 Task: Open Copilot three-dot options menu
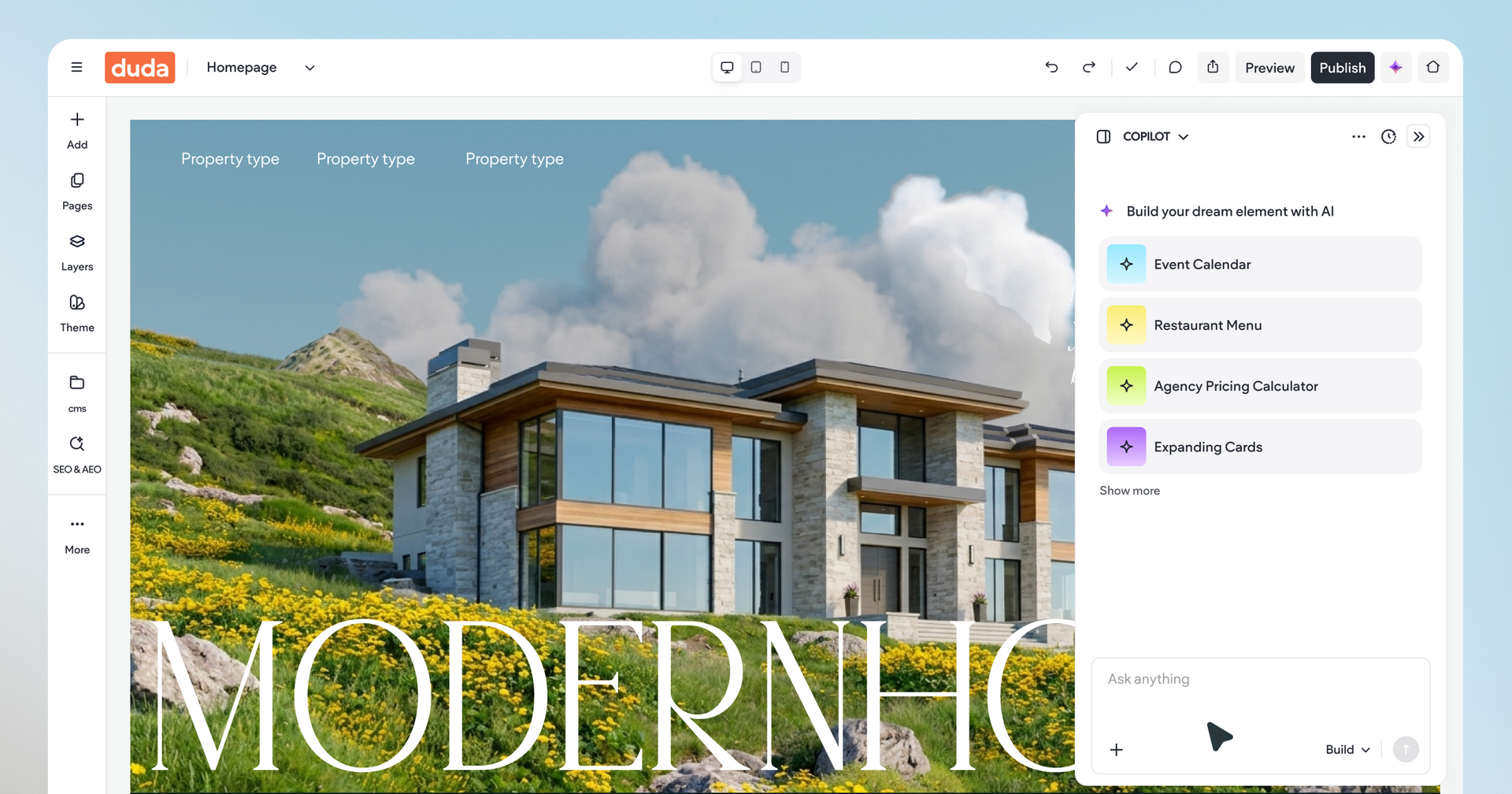(1358, 137)
